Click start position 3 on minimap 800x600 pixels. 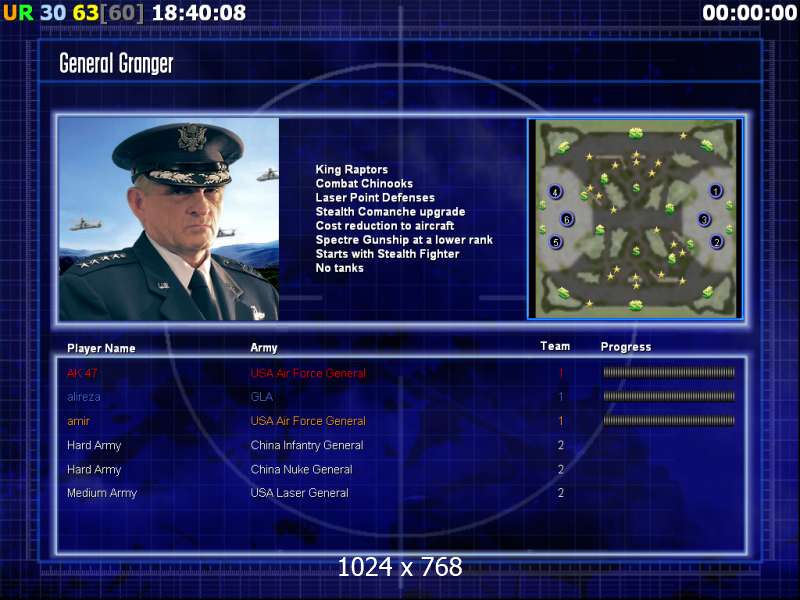click(705, 219)
